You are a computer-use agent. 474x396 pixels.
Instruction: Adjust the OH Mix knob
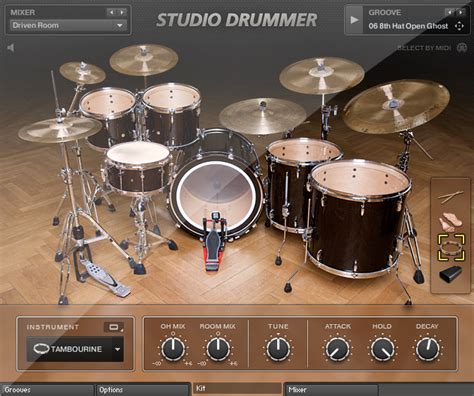pyautogui.click(x=173, y=349)
